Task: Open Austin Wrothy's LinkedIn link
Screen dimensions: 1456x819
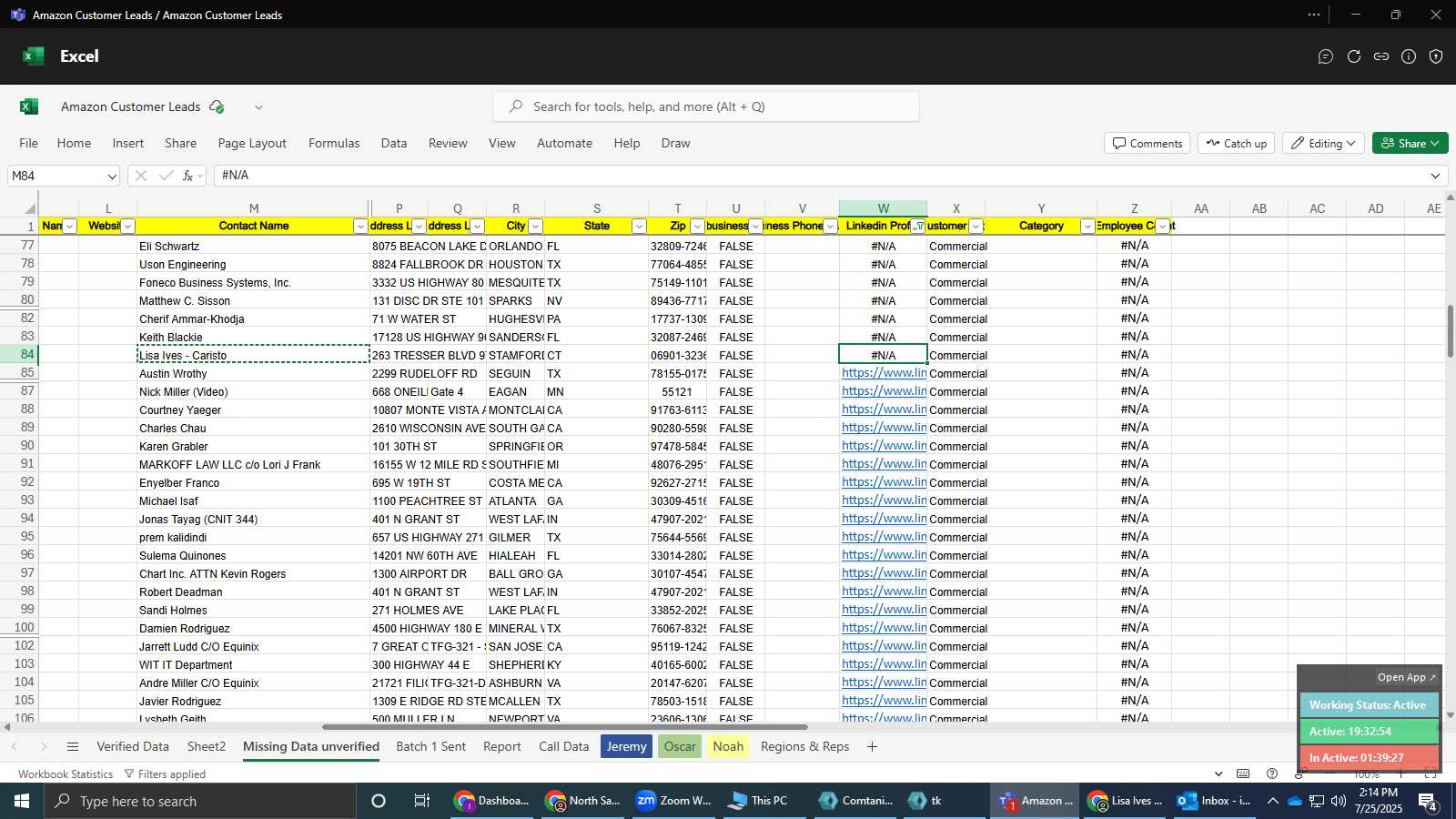Action: (884, 373)
